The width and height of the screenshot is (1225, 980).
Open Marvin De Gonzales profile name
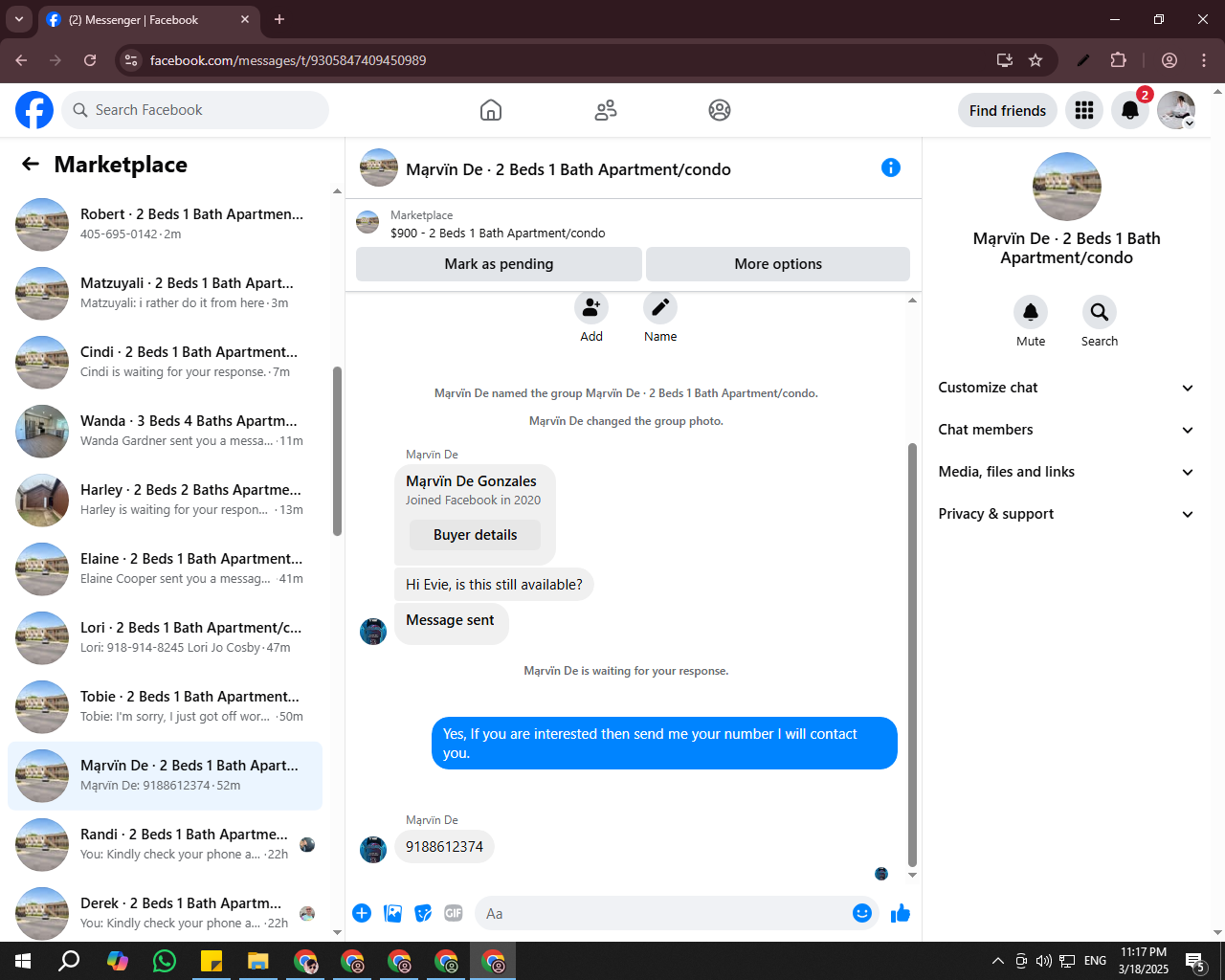coord(471,481)
